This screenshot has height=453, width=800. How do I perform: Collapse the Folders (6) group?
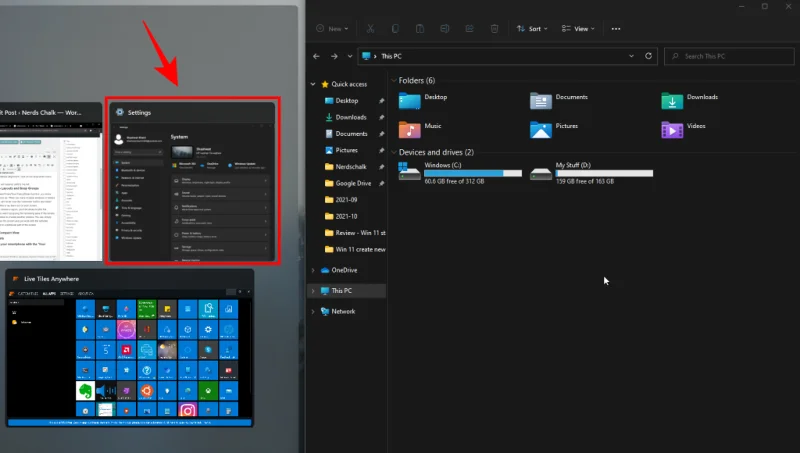(x=394, y=81)
